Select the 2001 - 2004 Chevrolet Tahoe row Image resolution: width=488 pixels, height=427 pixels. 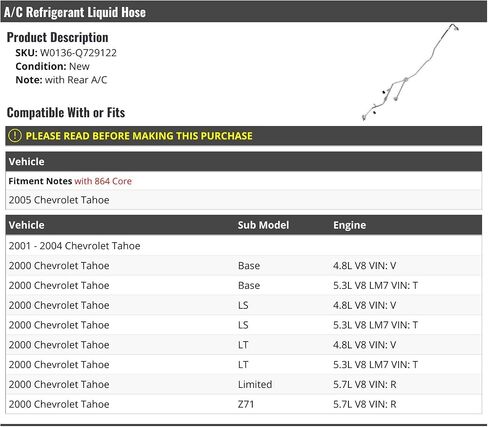(244, 246)
